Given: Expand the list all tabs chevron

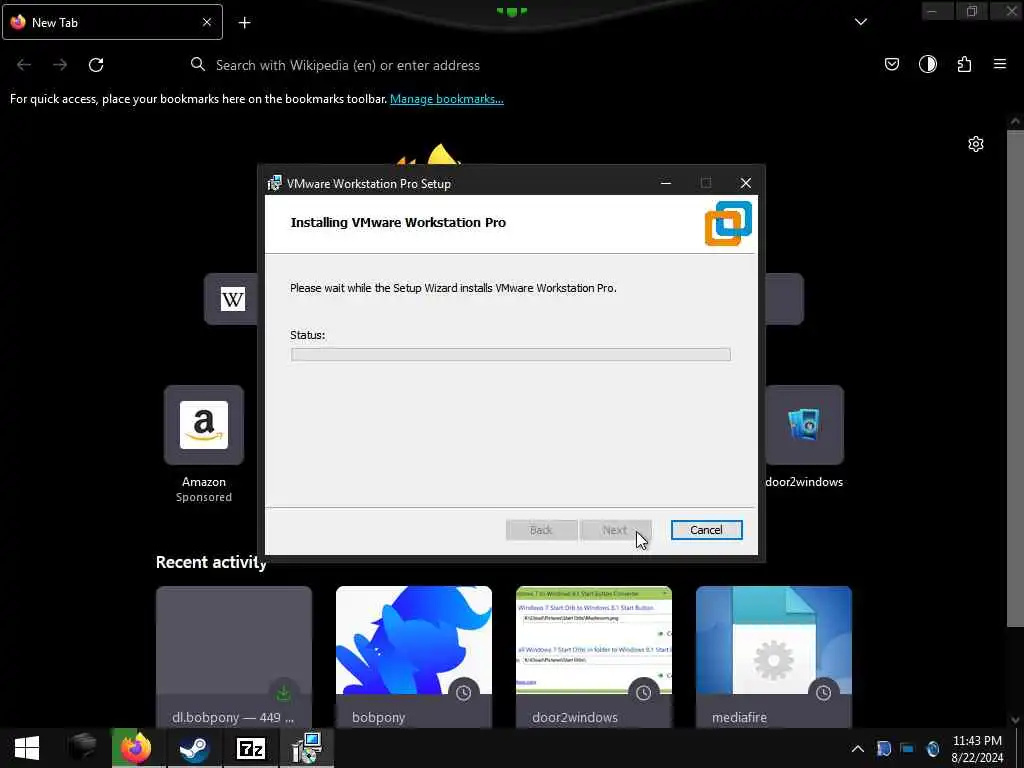Looking at the screenshot, I should tap(861, 22).
